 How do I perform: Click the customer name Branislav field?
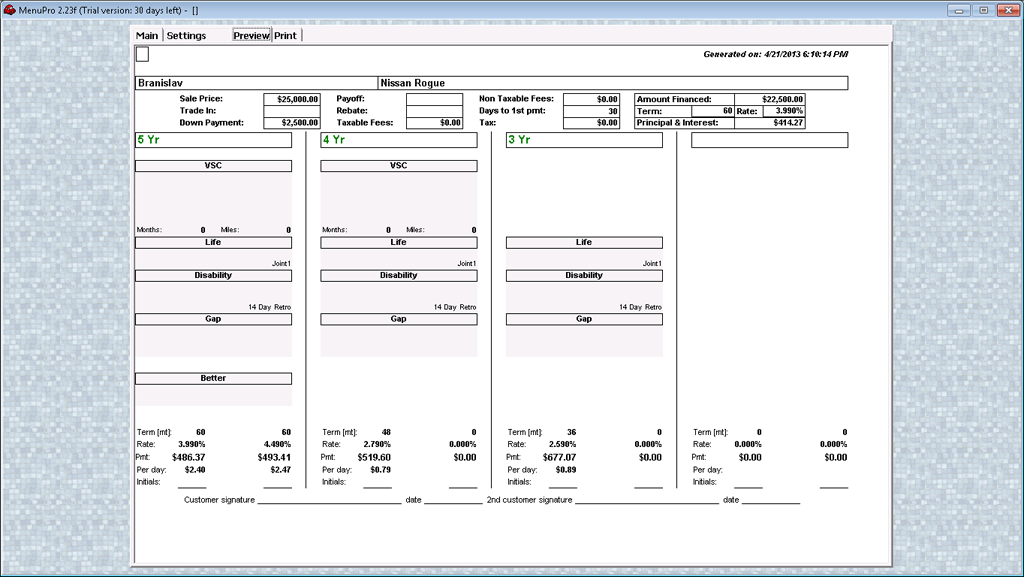coord(256,83)
